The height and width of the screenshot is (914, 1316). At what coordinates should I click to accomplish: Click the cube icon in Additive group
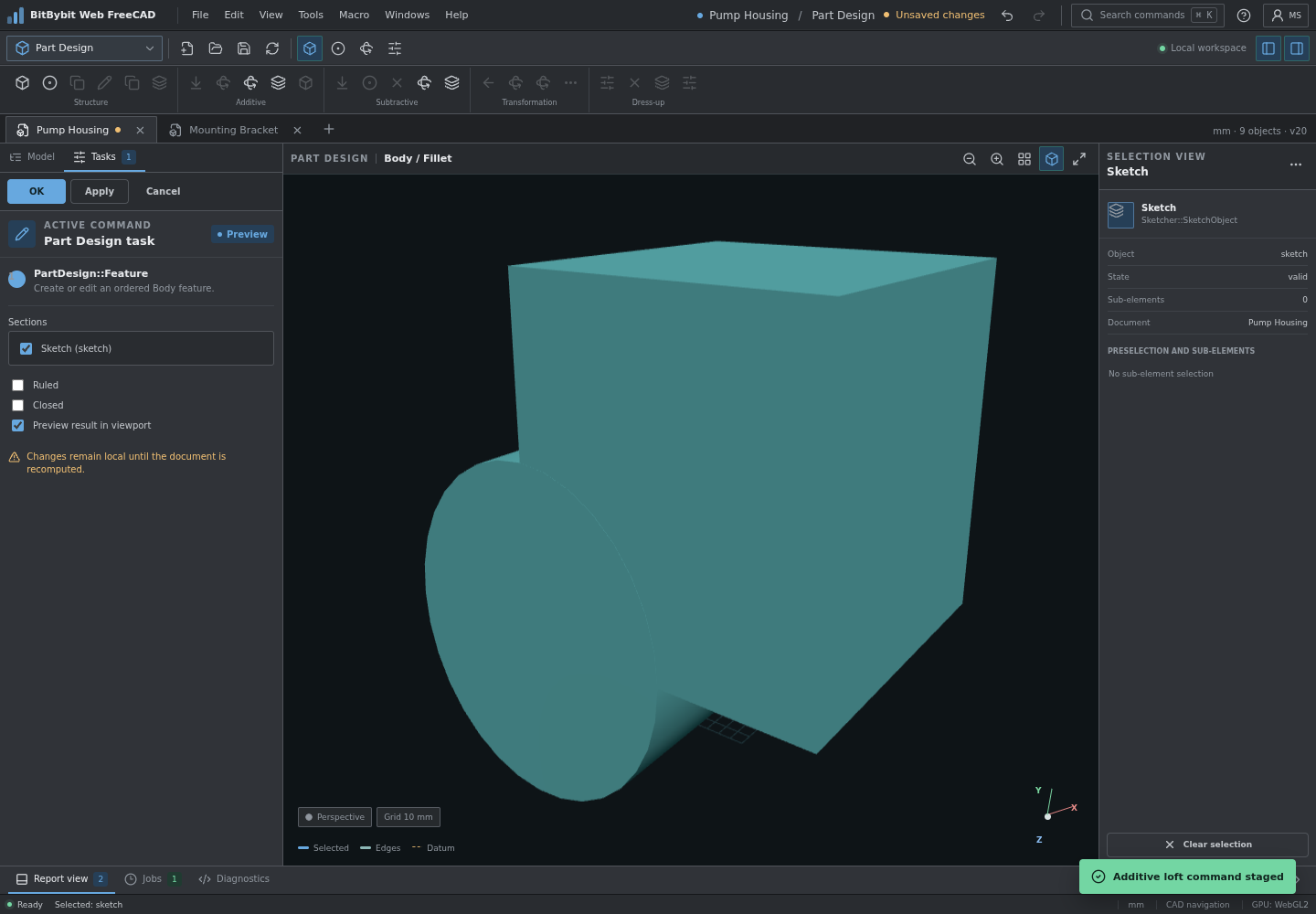coord(306,83)
